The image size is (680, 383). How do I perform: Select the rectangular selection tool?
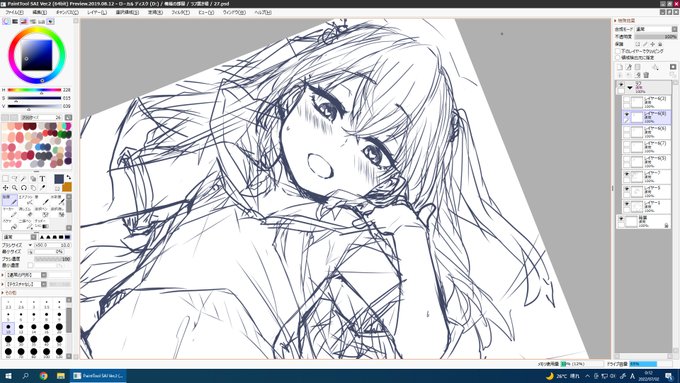pyautogui.click(x=5, y=179)
